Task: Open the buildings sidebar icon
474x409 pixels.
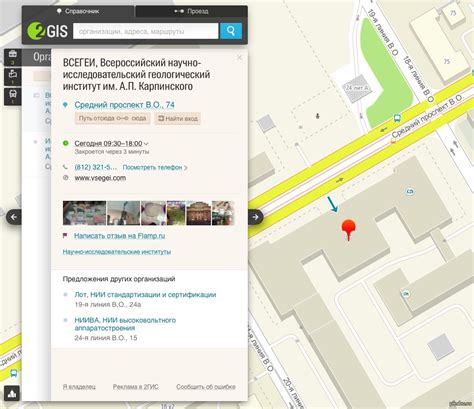Action: pos(13,77)
